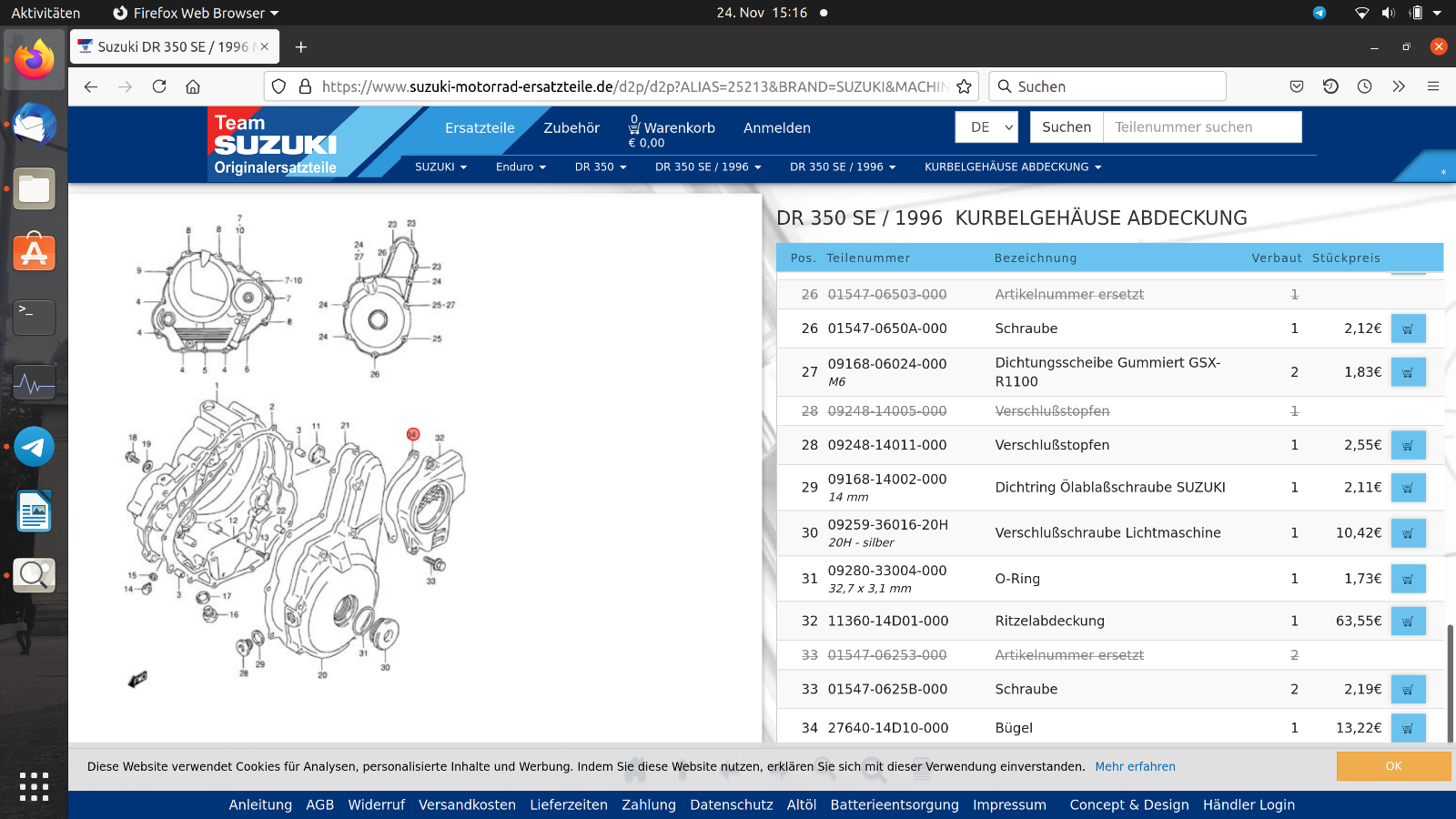The image size is (1456, 819).
Task: Go to Firefox home page icon
Action: [x=193, y=86]
